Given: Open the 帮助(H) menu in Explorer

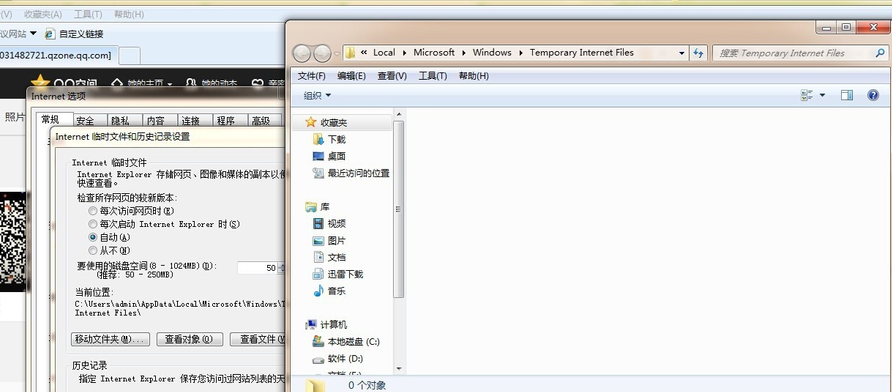Looking at the screenshot, I should coord(473,76).
